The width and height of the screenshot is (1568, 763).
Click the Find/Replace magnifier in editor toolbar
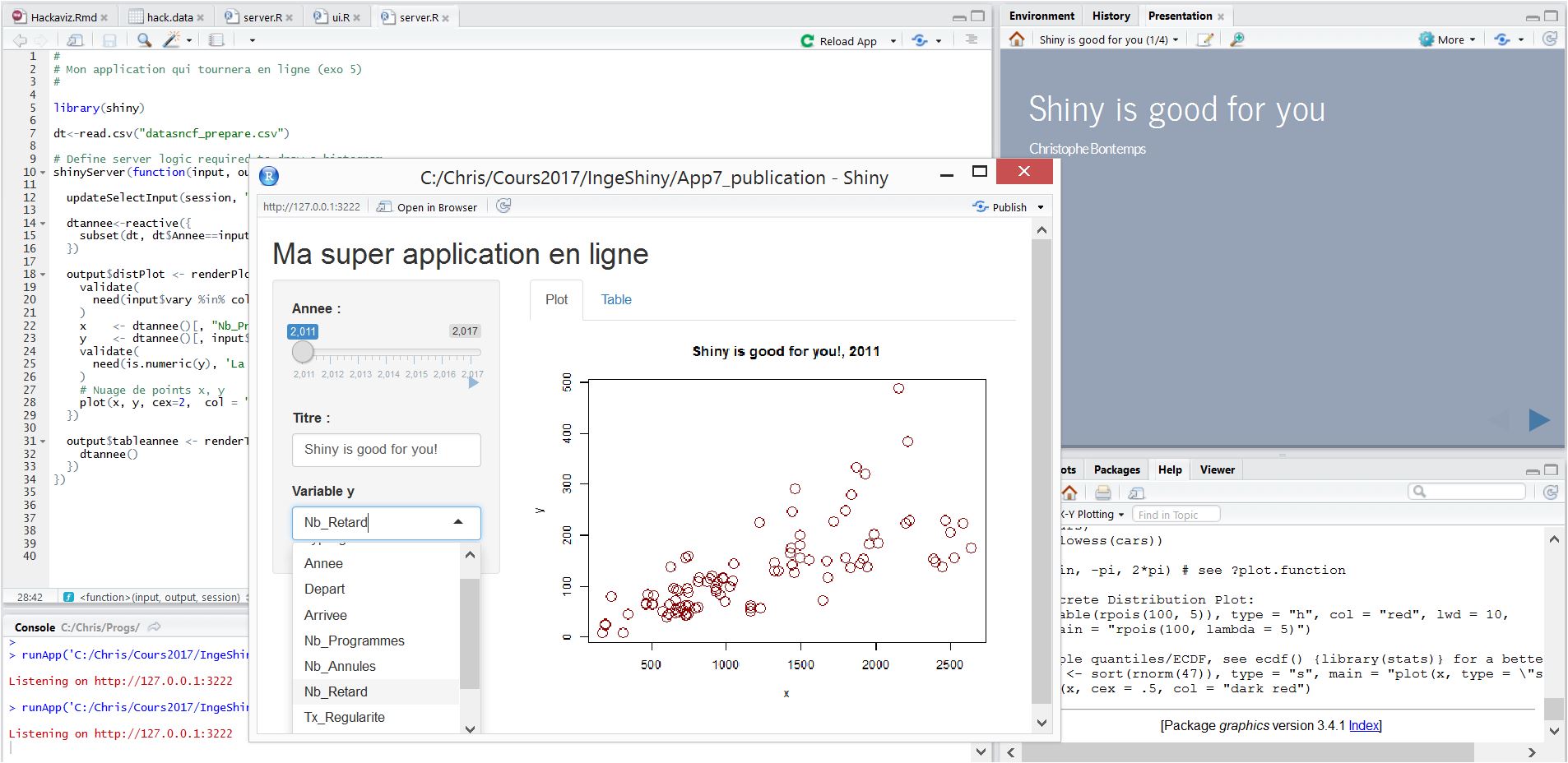[144, 39]
